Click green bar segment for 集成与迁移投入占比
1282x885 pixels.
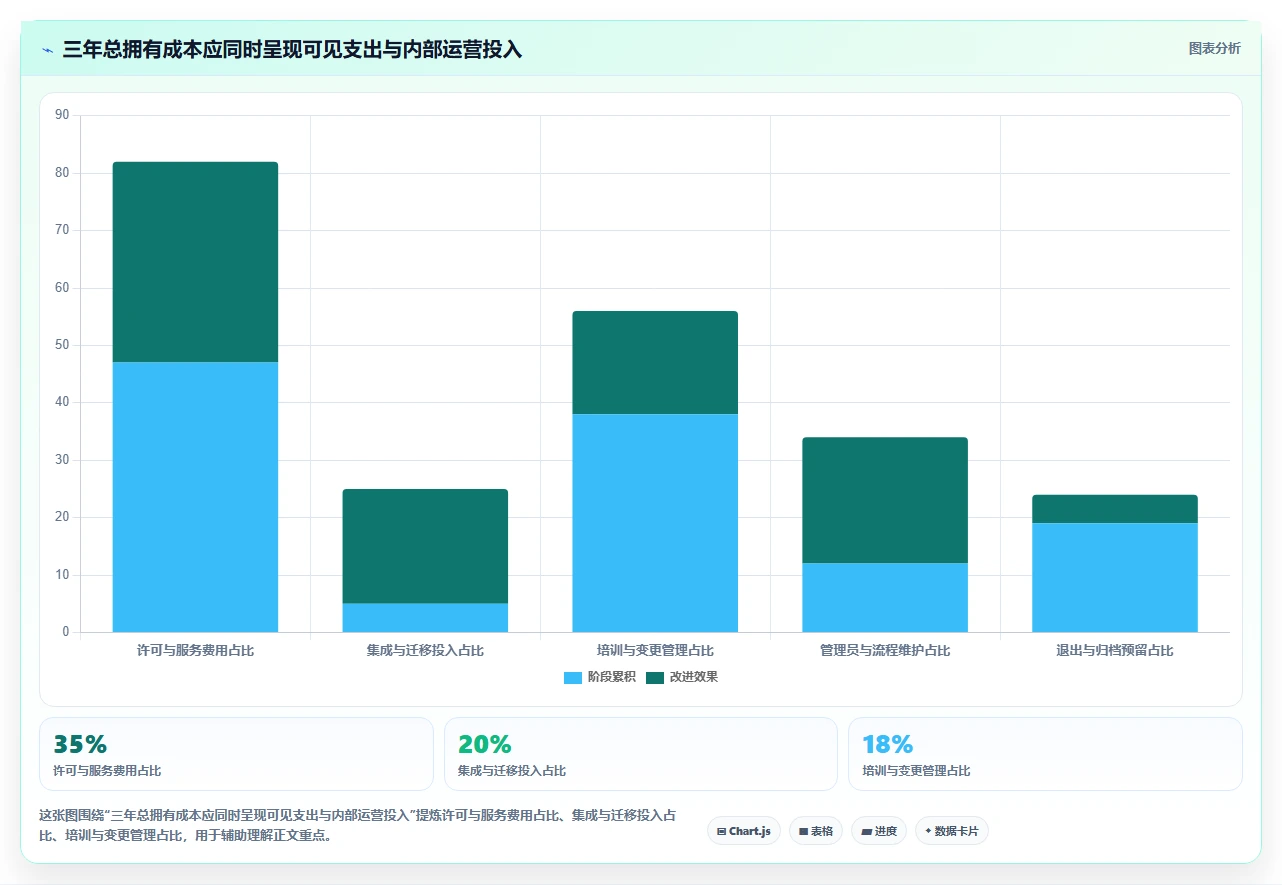tap(425, 546)
